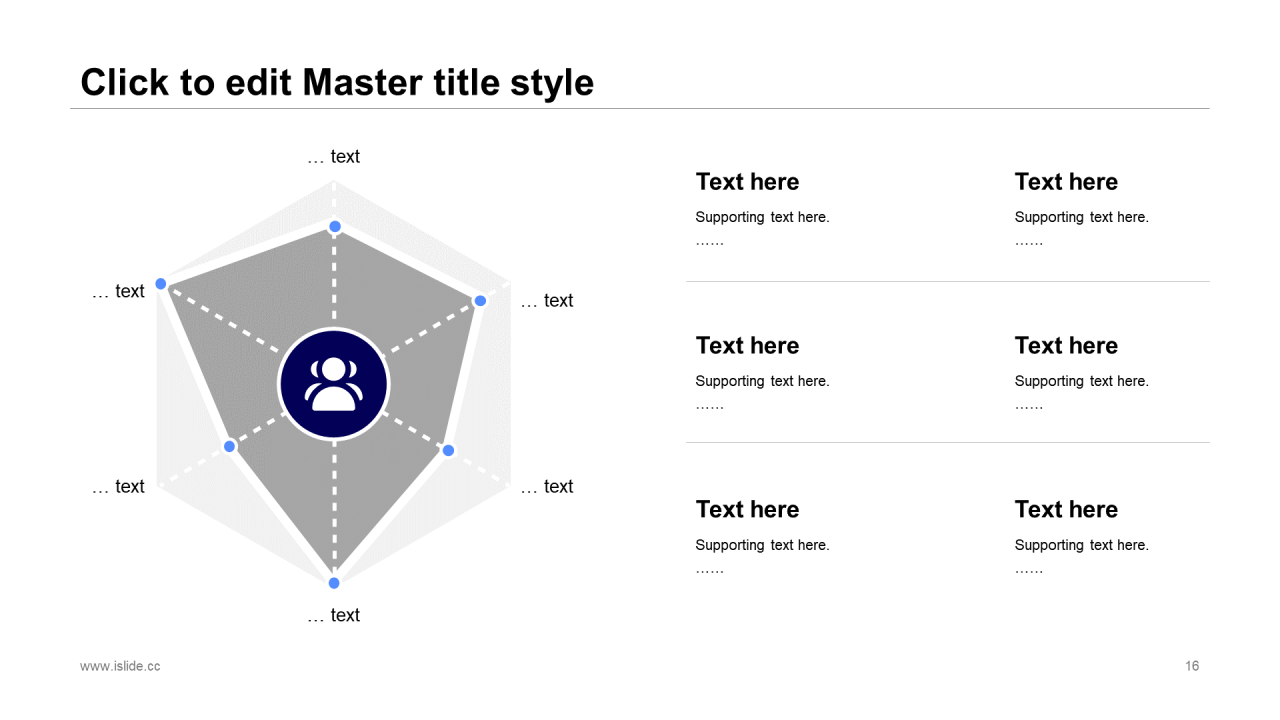Click the slide number 16
Screen dimensions: 1280x720
click(x=1192, y=666)
